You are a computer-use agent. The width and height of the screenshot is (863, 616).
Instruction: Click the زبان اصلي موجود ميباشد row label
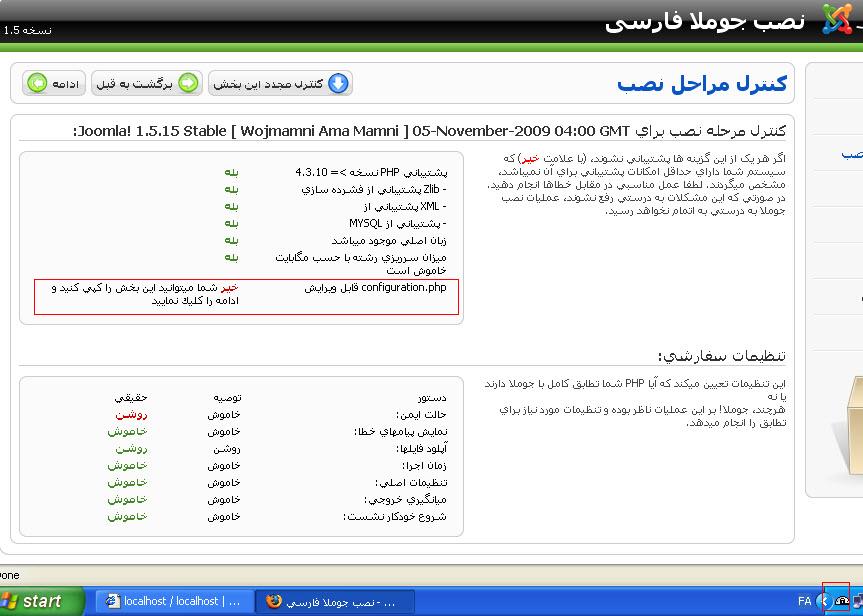point(389,241)
